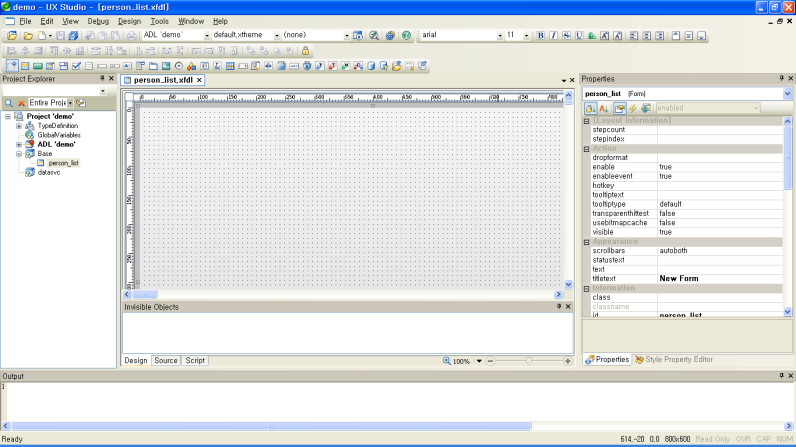Toggle pin on Output panel
This screenshot has width=796, height=447.
[781, 376]
